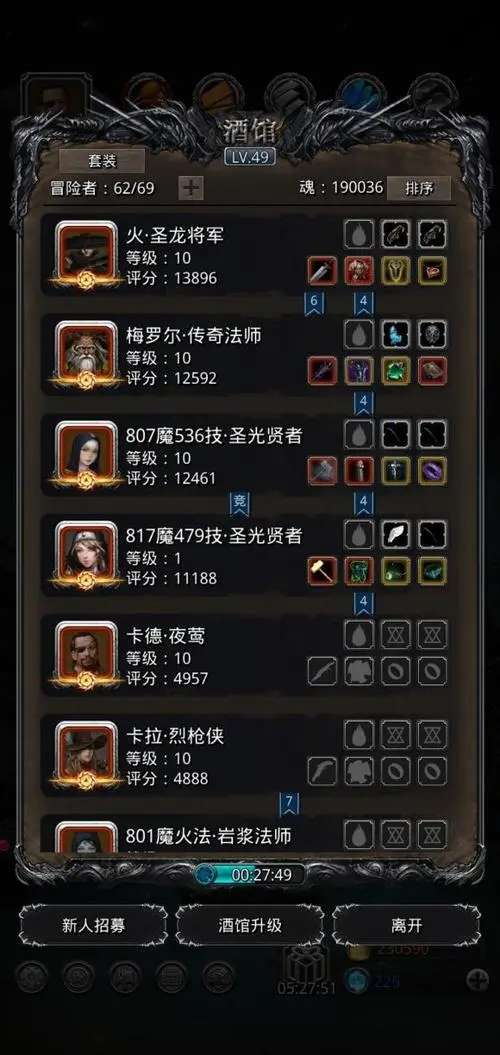Select 火·圣龙将军's sword weapon slot icon

coord(322,270)
